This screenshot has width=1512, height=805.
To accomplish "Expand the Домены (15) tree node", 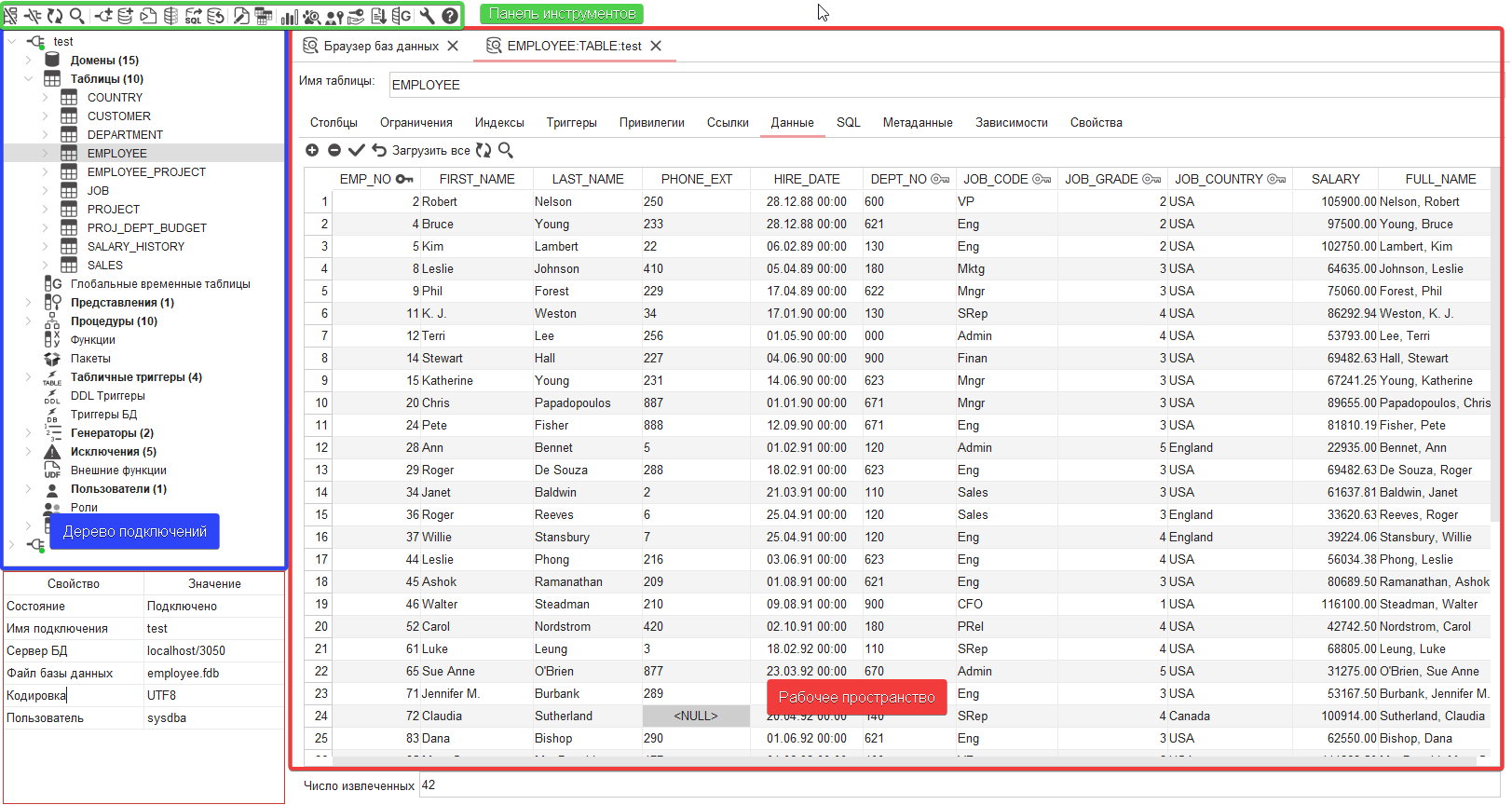I will tap(28, 61).
